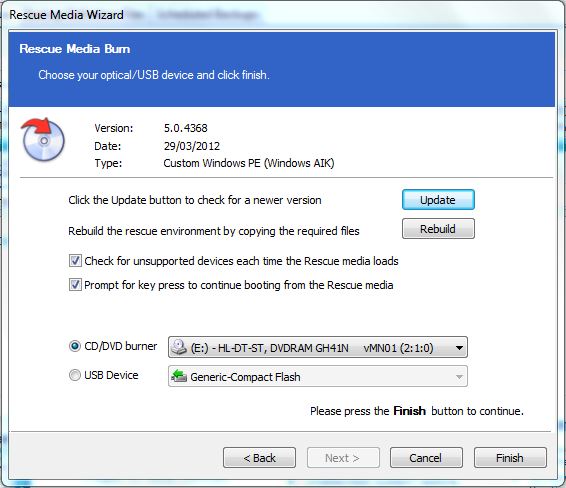Select the USB Device radio button

(74, 375)
